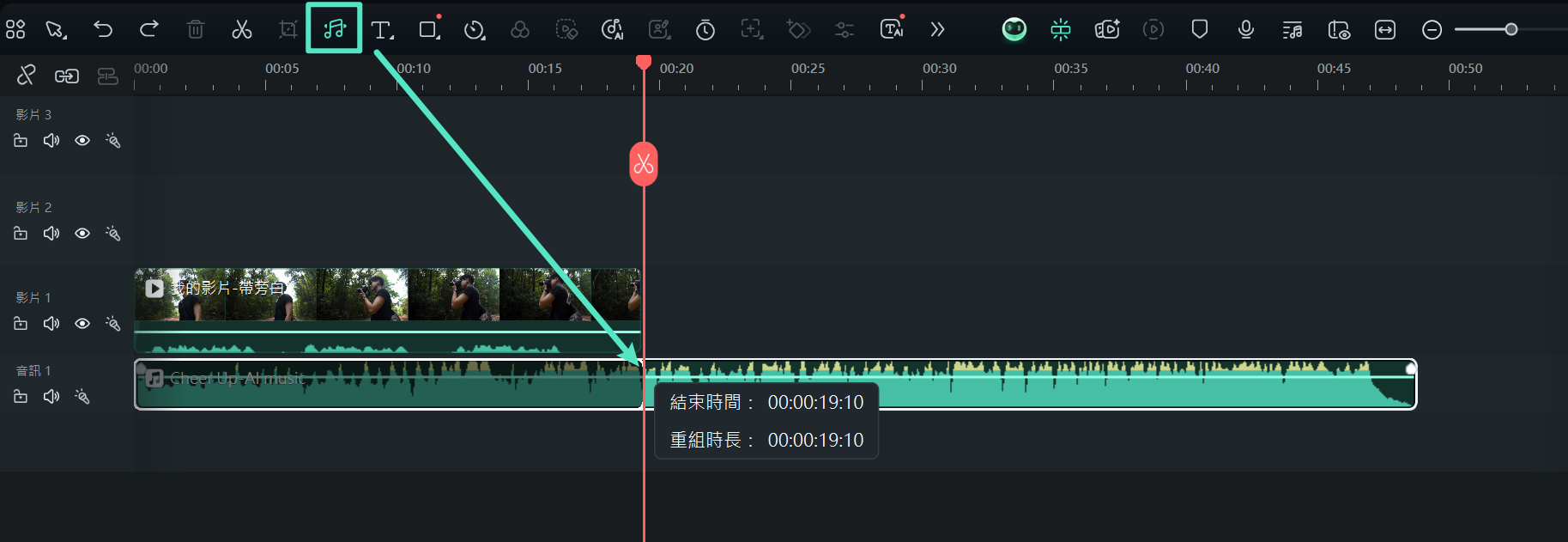Start voiceover recording with microphone icon
This screenshot has width=1568, height=542.
[x=1246, y=30]
